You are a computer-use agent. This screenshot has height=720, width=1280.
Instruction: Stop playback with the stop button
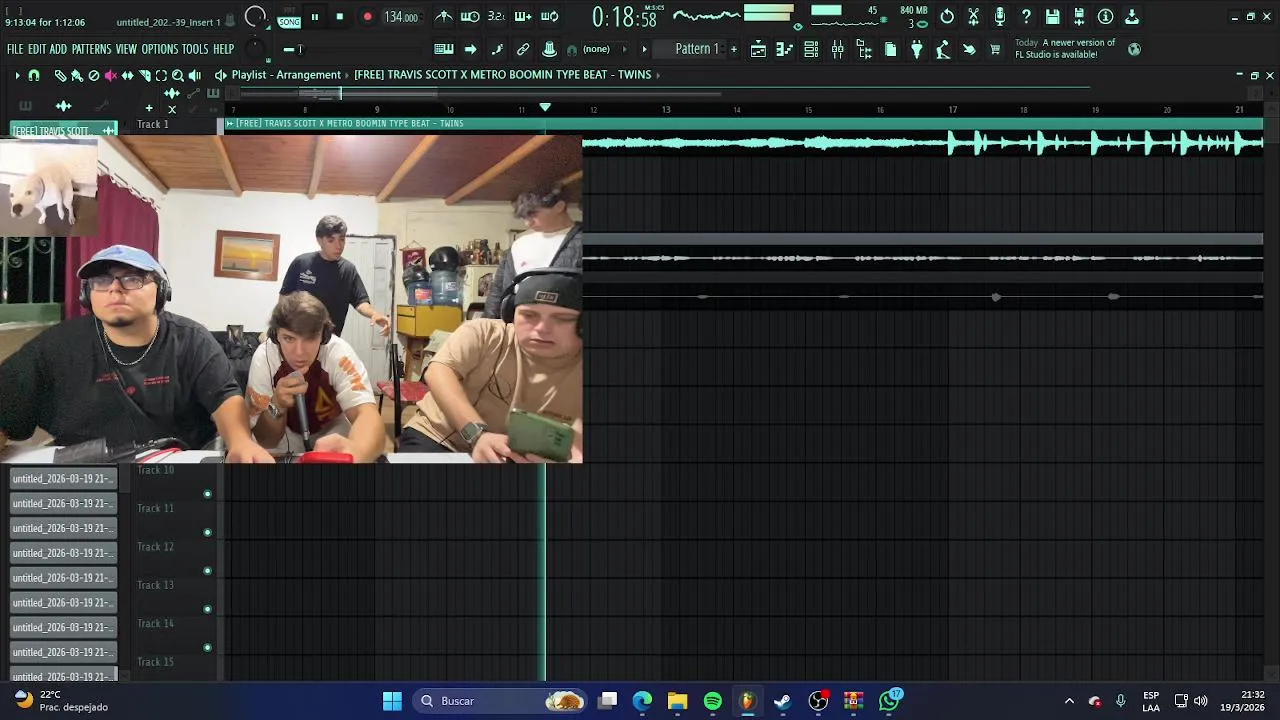[340, 17]
